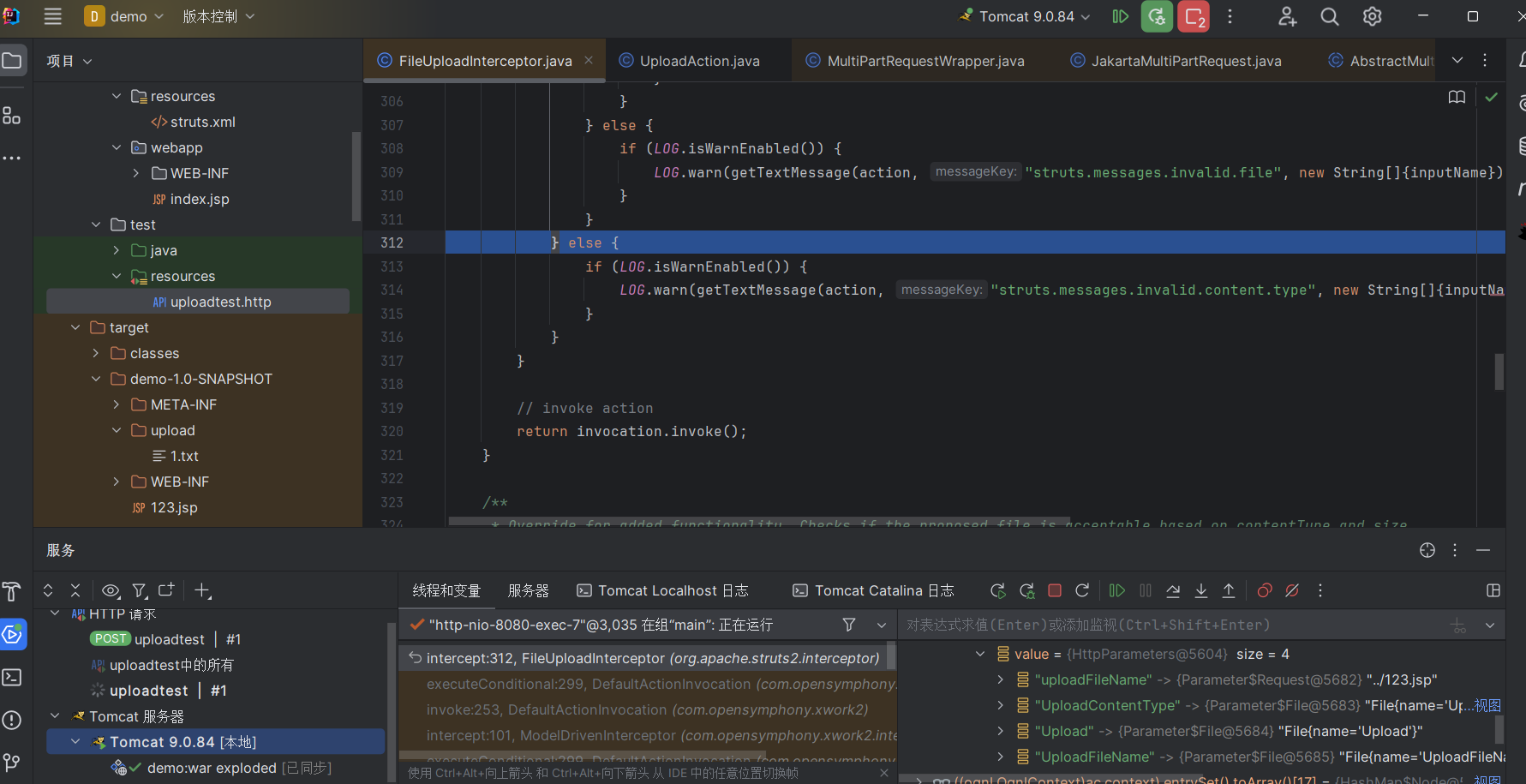Click Rerun server icon in debug toolbar

coord(998,590)
